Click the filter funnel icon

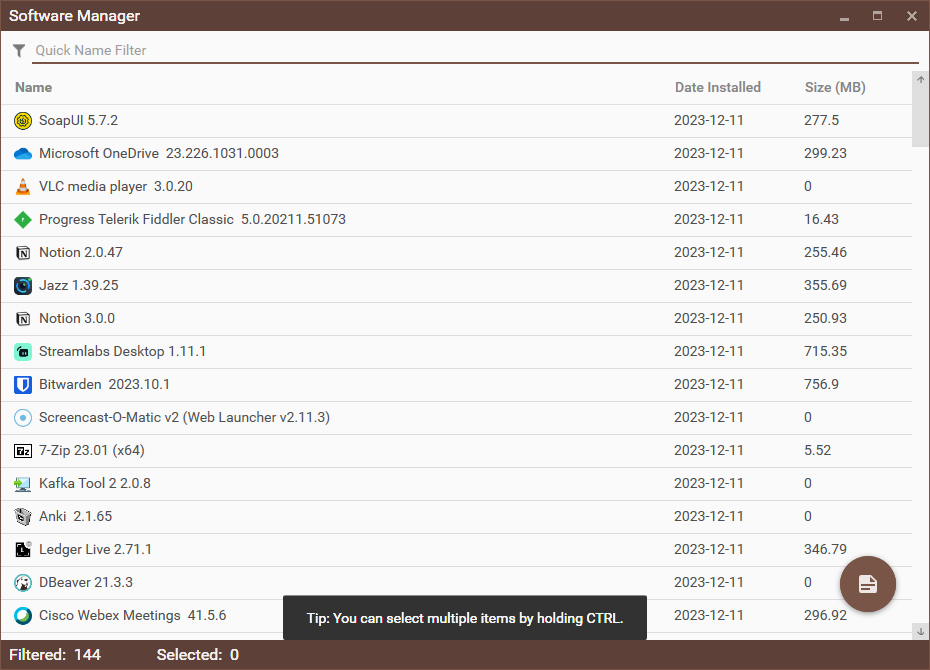[19, 51]
